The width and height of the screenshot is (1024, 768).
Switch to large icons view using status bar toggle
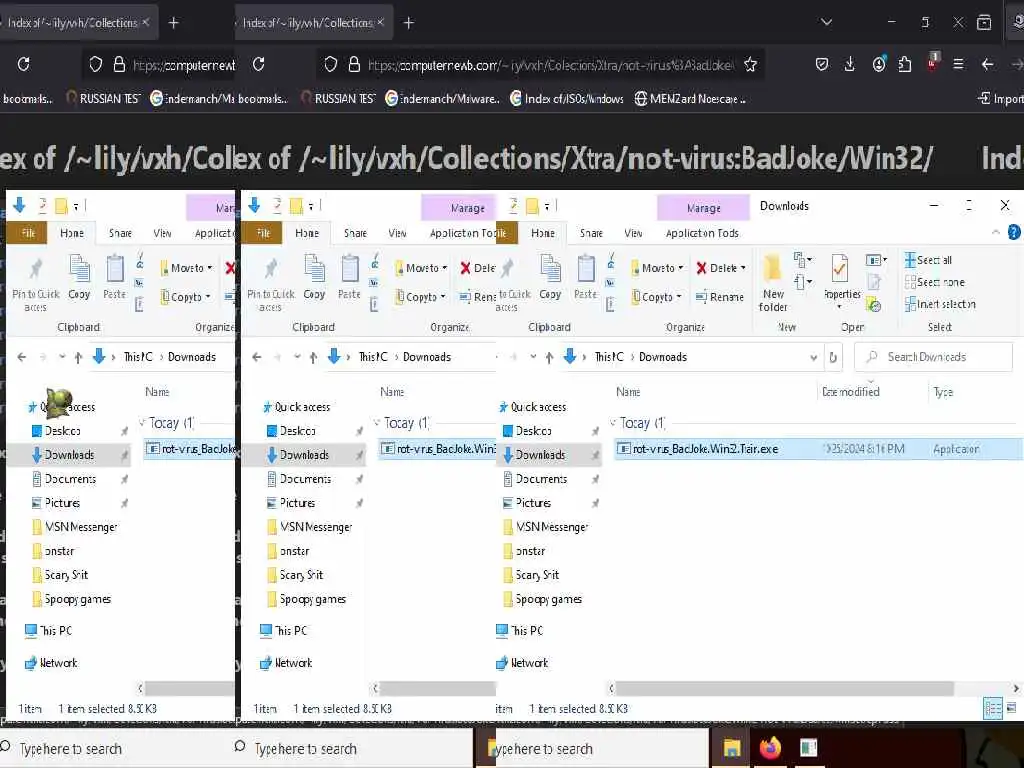1012,708
